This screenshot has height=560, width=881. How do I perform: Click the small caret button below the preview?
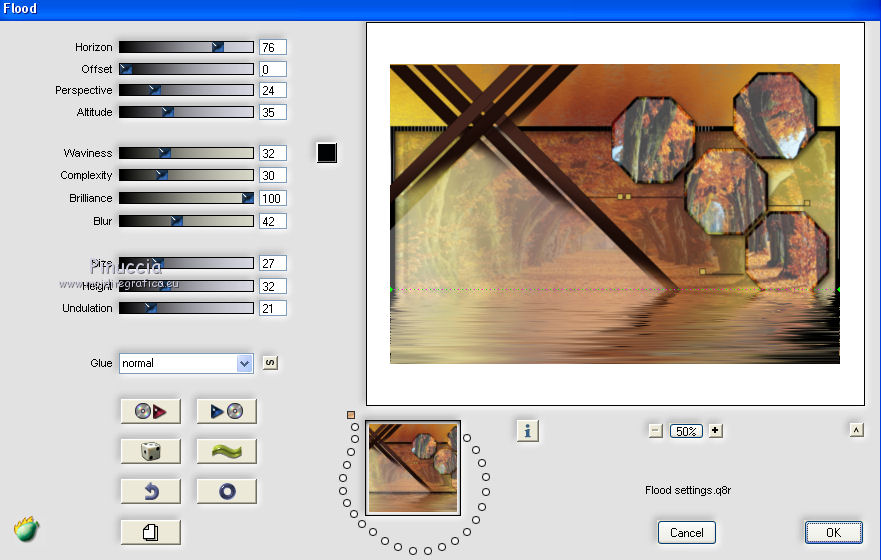(856, 430)
